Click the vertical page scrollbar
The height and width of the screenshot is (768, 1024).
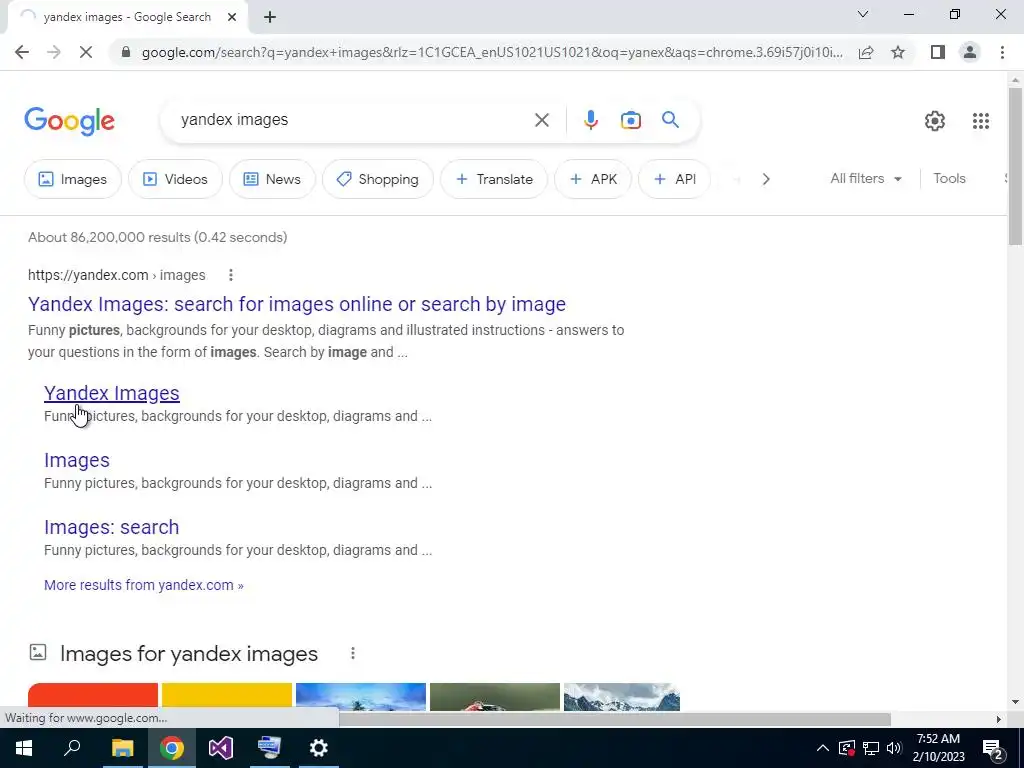1015,167
